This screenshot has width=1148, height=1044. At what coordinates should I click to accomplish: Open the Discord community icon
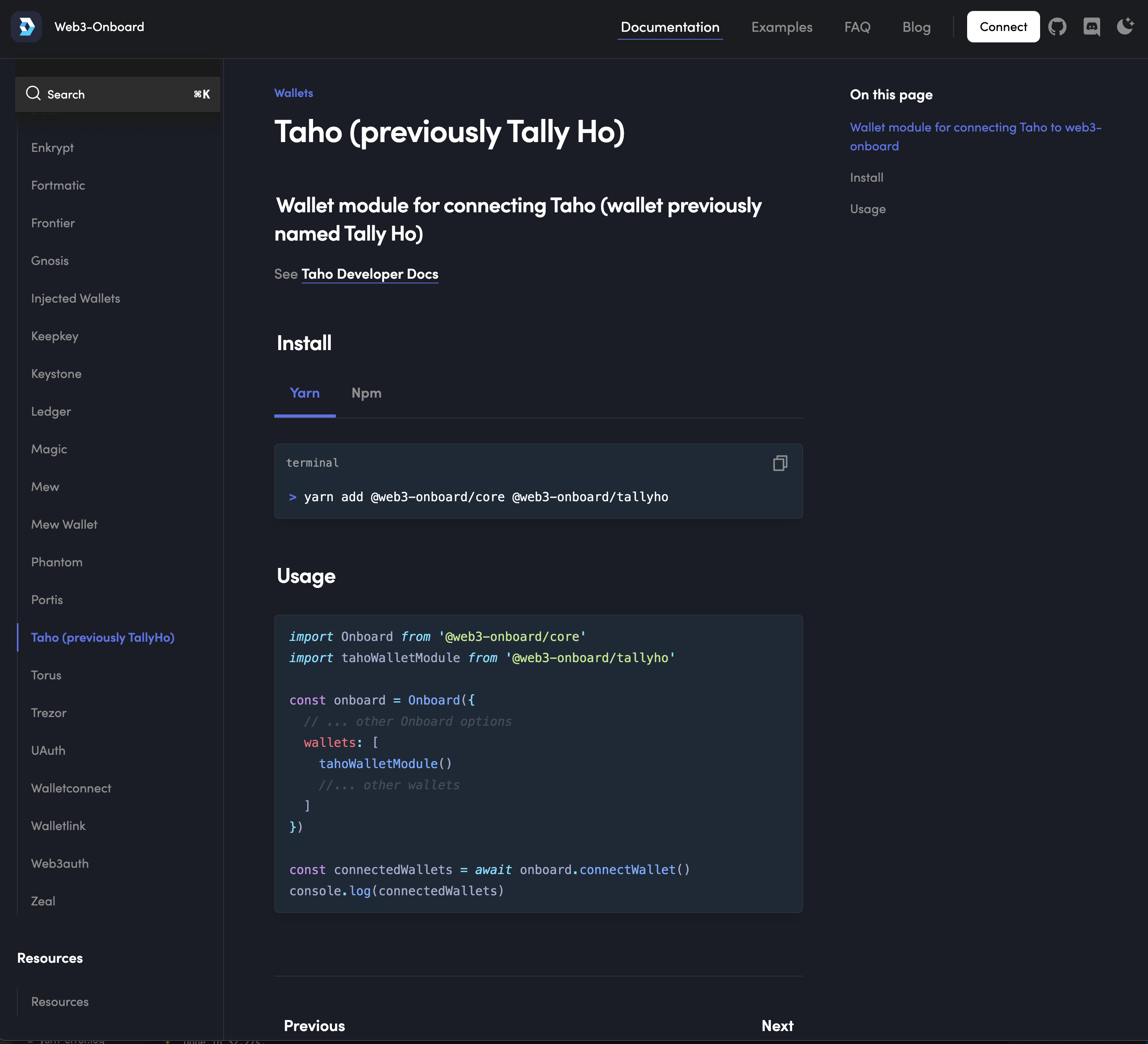[x=1091, y=27]
